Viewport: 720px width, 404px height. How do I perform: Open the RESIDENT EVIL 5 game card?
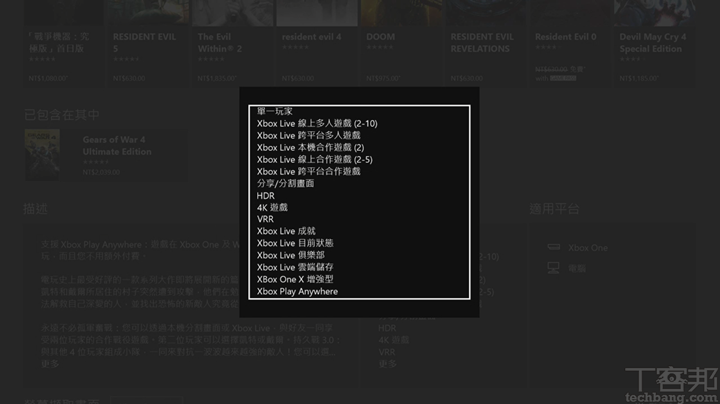(x=147, y=42)
